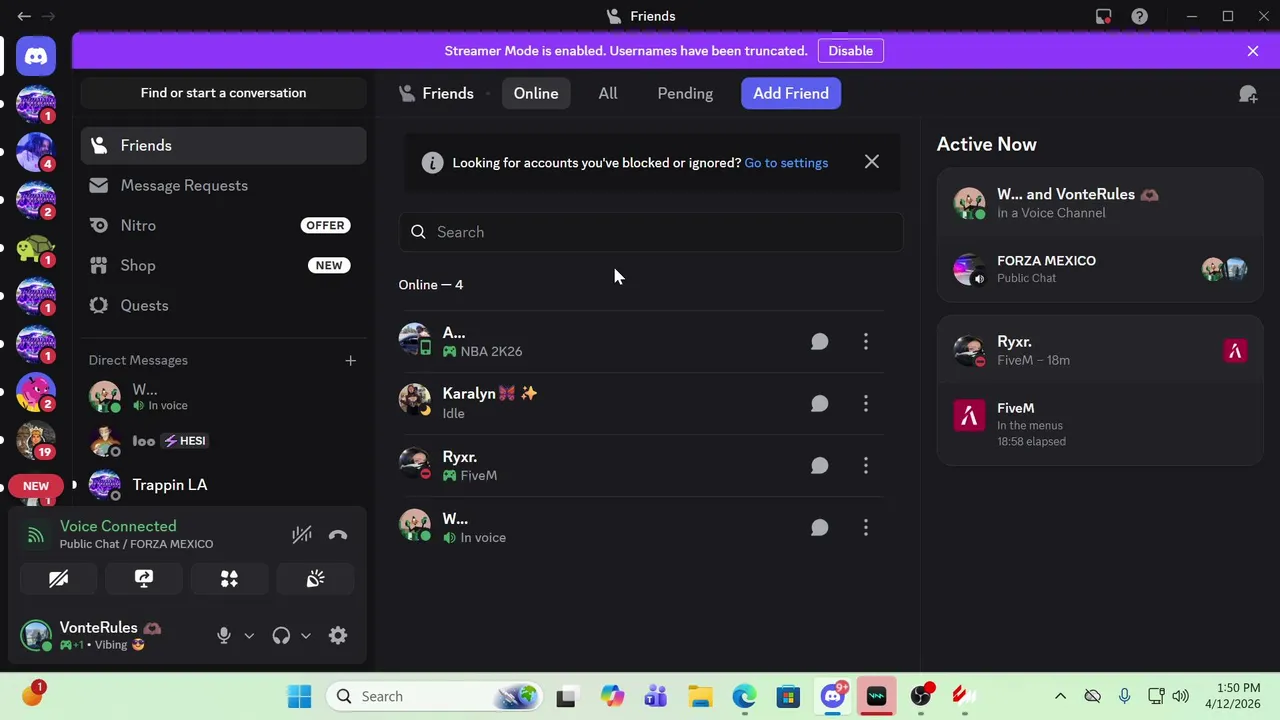Open the Shop
Screen dimensions: 1280x720
[x=224, y=266]
